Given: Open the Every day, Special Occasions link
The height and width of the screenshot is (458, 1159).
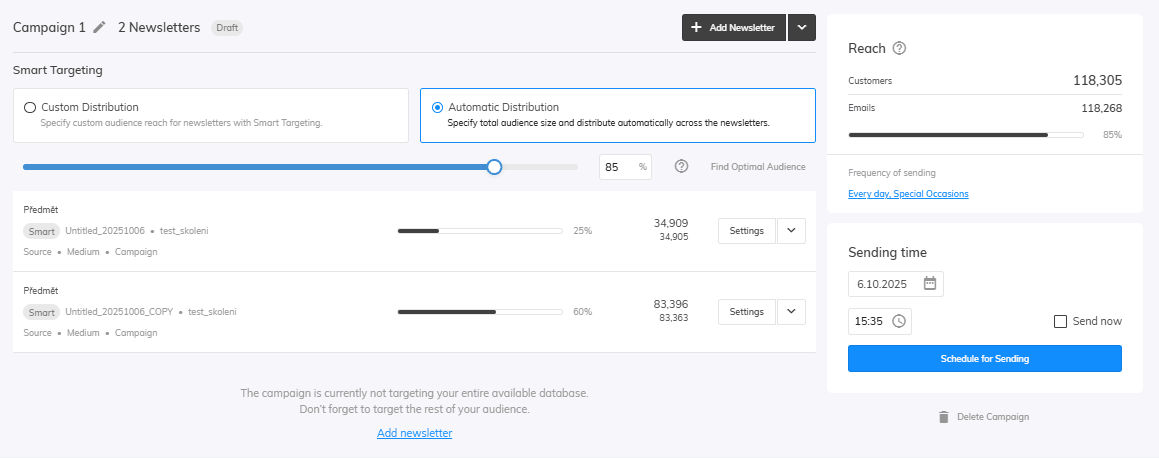Looking at the screenshot, I should [907, 194].
